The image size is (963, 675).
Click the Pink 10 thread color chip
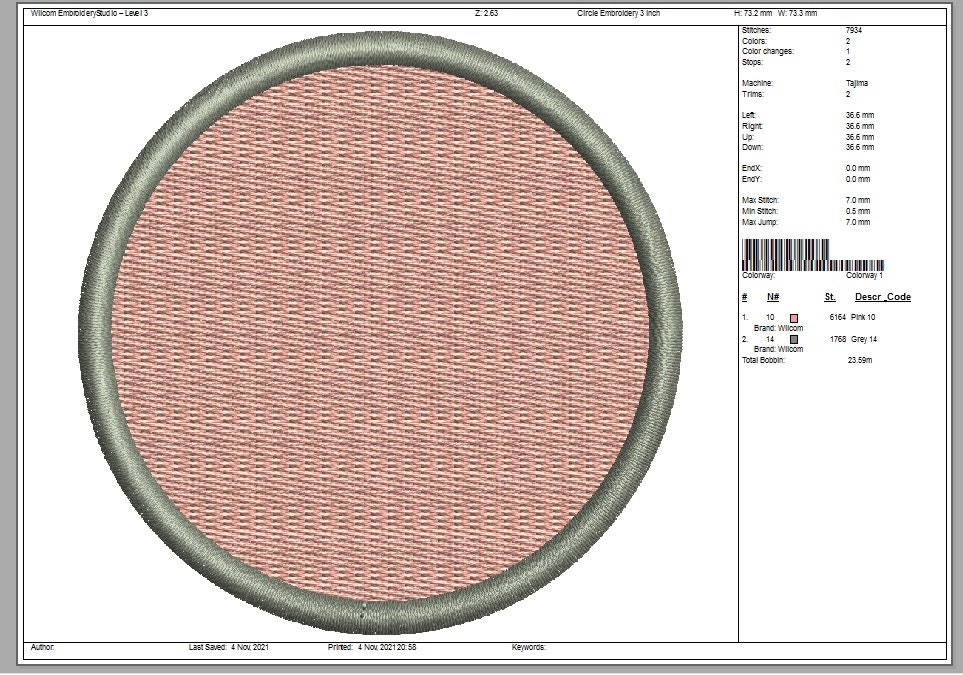click(795, 317)
